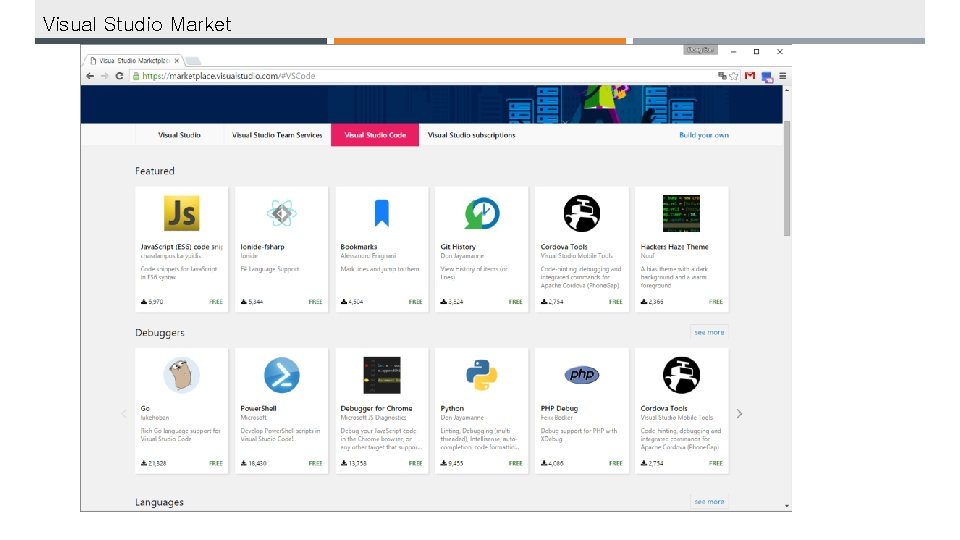Close the Visual Studio Marketplace browser tab
The width and height of the screenshot is (960, 540).
[x=176, y=61]
